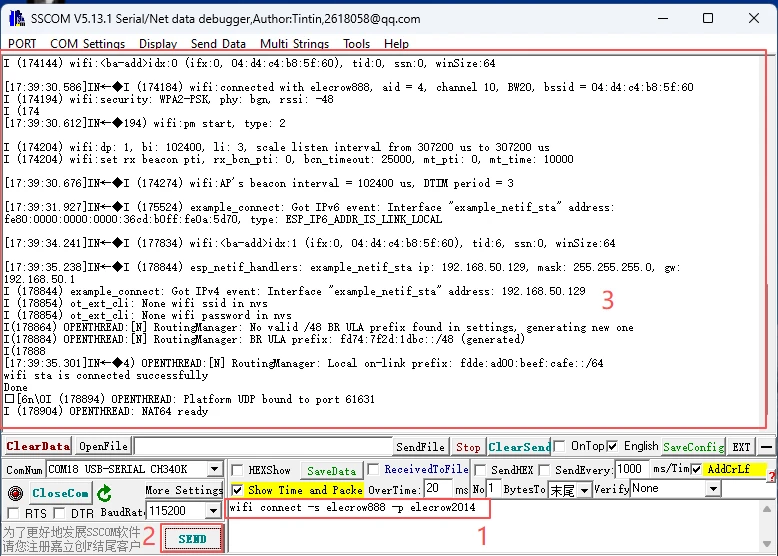This screenshot has width=778, height=556.
Task: Tick the OnTop checkbox
Action: 559,446
